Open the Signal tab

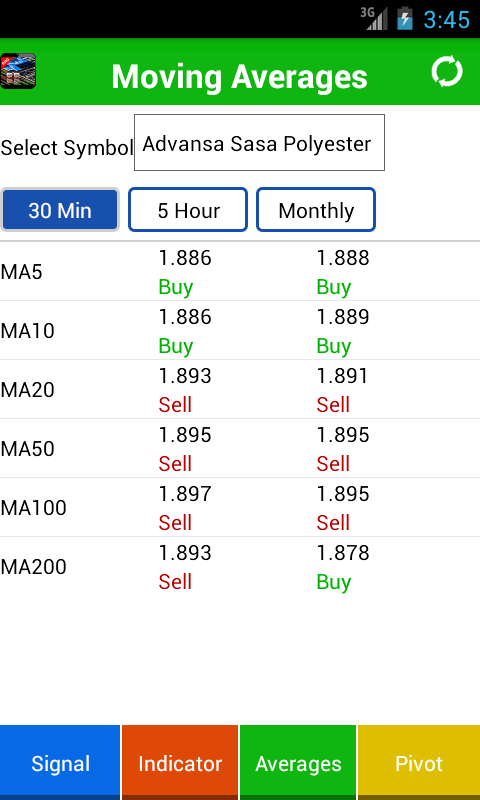(x=60, y=762)
